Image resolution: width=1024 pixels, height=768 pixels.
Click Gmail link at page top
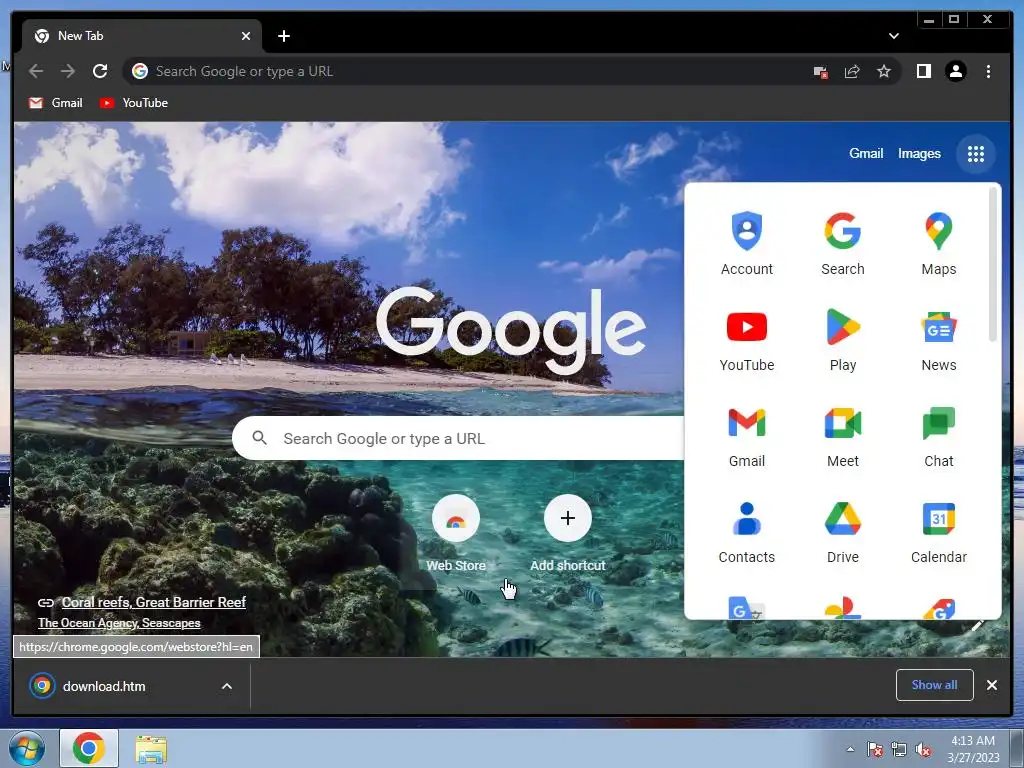[x=866, y=153]
